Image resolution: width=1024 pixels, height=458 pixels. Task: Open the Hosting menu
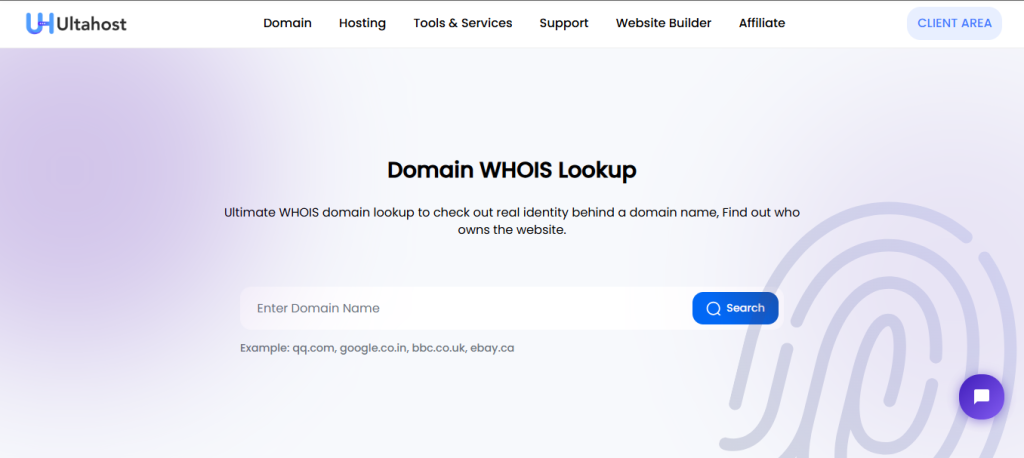362,23
